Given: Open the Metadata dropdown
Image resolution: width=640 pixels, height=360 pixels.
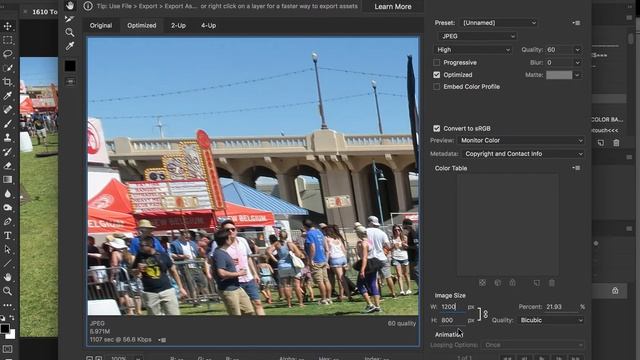Looking at the screenshot, I should [x=523, y=154].
